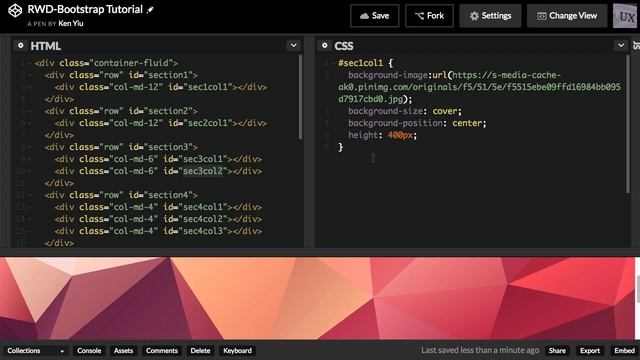Click the background-image url text

(x=480, y=87)
